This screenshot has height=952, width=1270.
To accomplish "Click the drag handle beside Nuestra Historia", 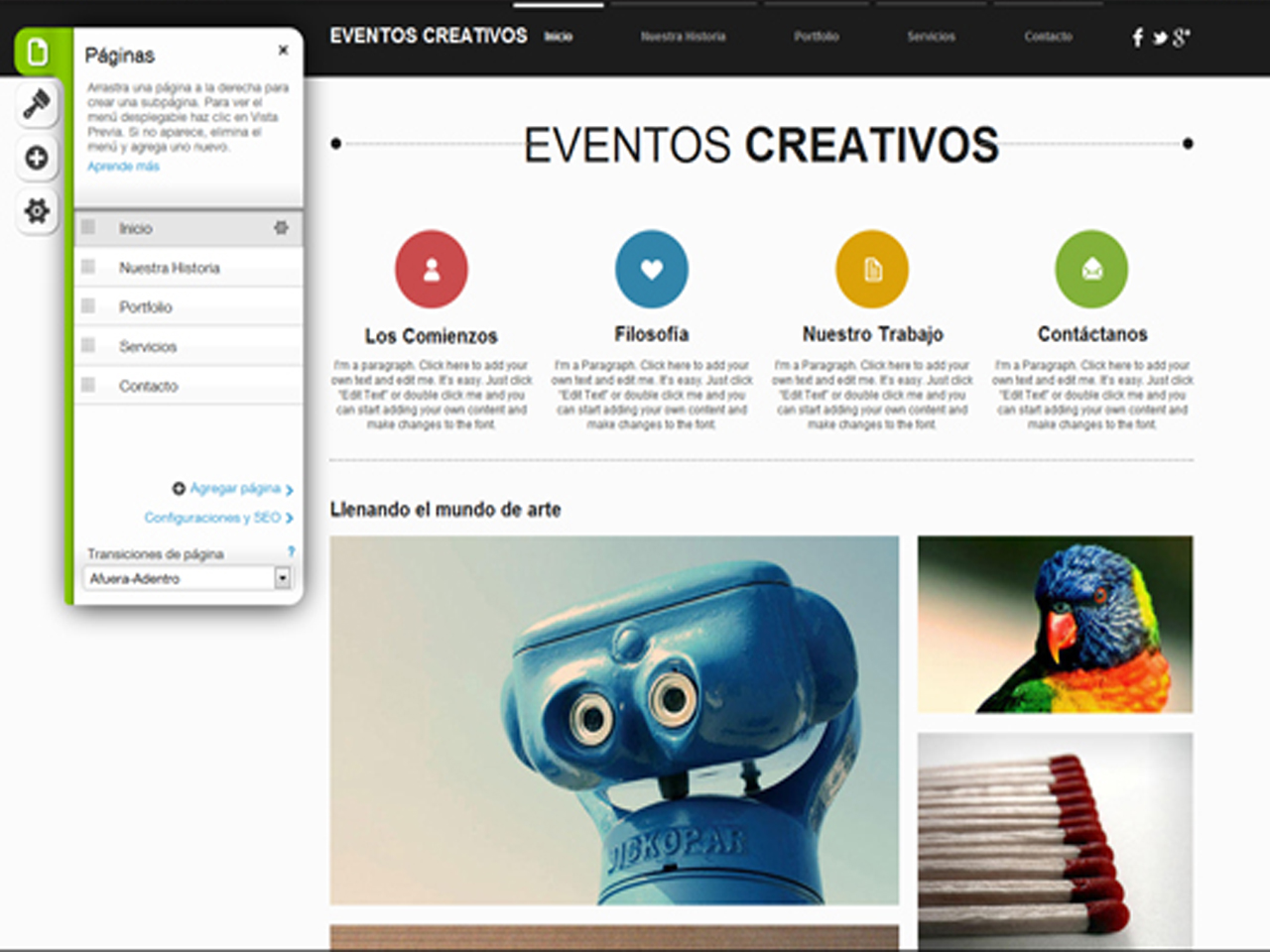I will pyautogui.click(x=88, y=267).
